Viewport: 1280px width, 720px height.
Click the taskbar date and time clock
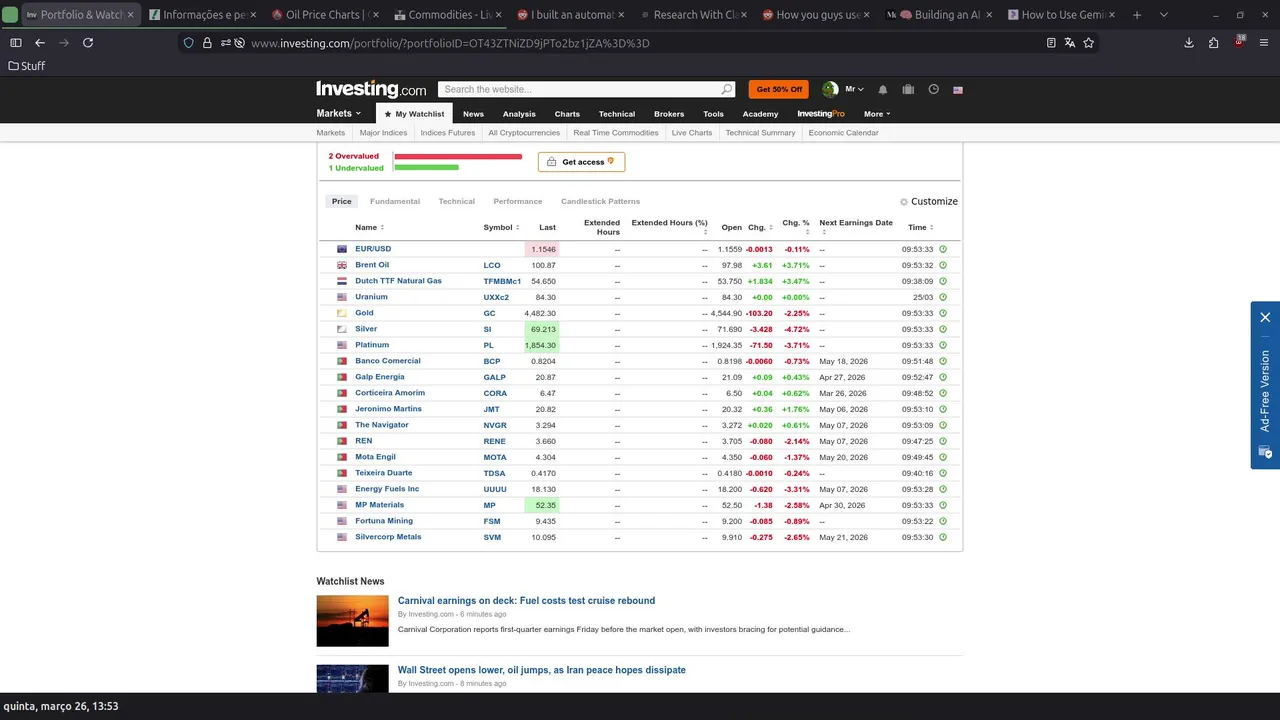tap(60, 706)
